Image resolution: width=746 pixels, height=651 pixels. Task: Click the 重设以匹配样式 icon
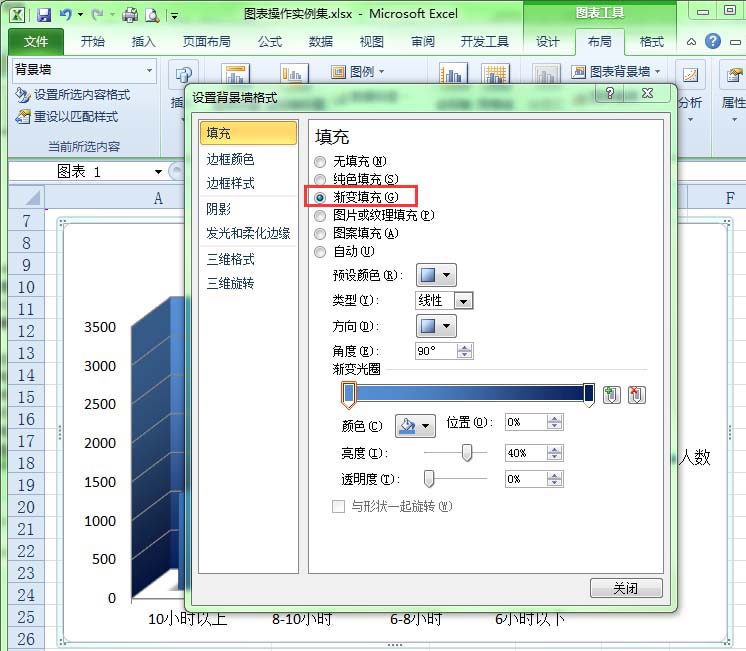tap(22, 117)
